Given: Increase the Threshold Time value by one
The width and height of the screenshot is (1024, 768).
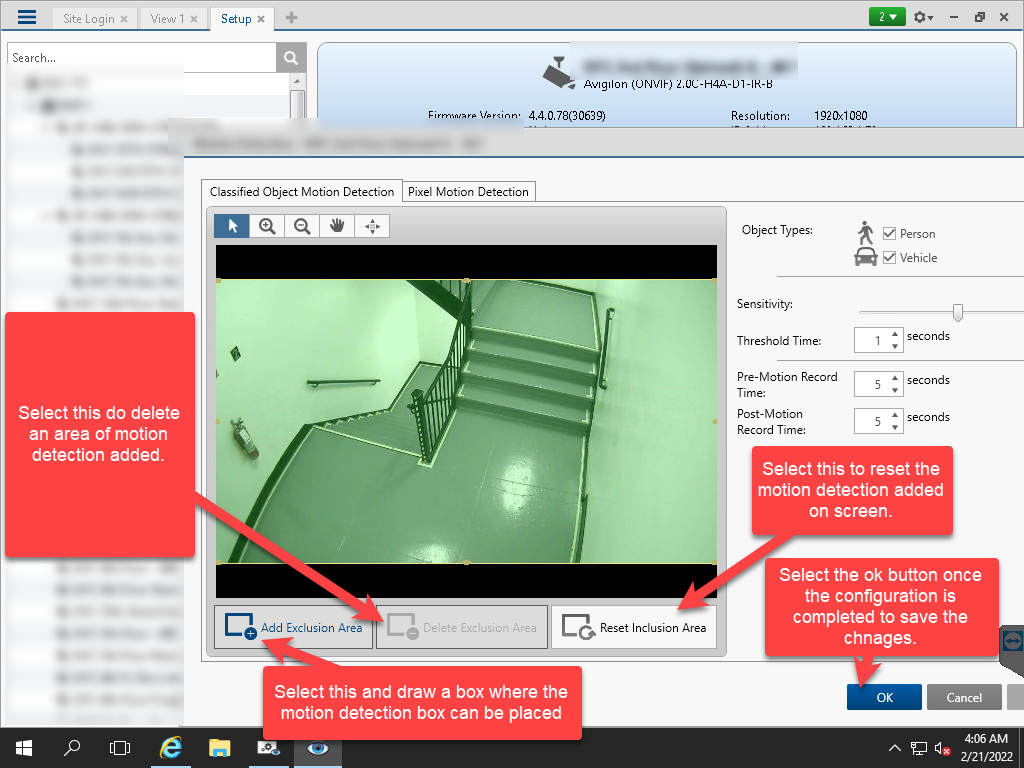Looking at the screenshot, I should tap(895, 335).
